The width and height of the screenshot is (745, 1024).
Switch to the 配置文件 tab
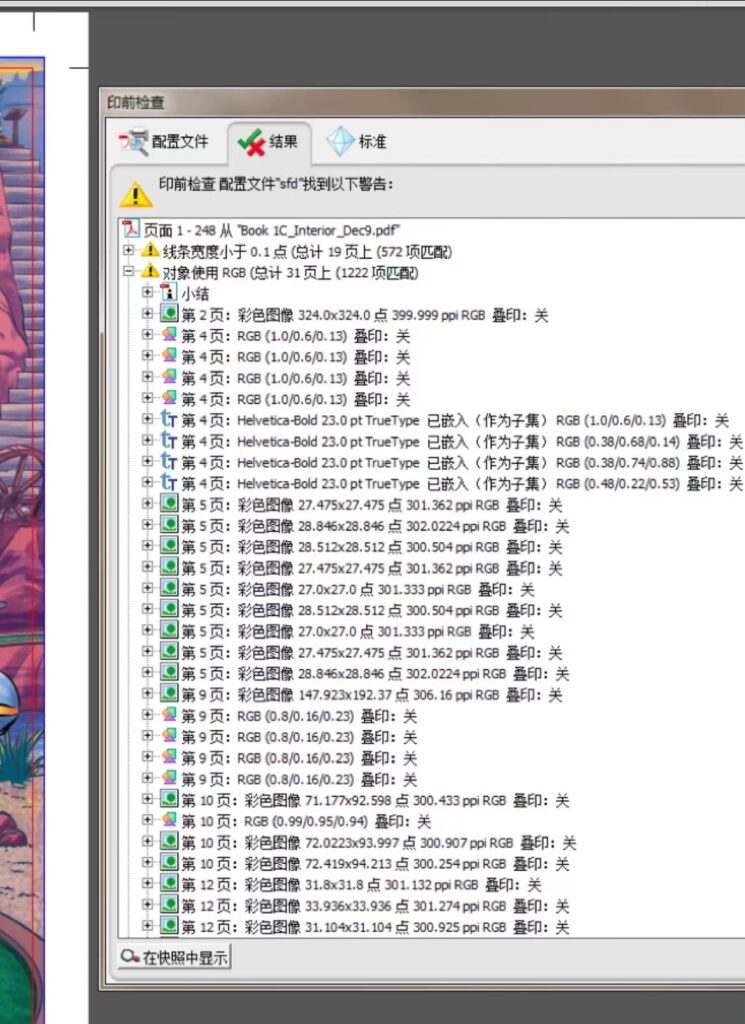(x=165, y=142)
